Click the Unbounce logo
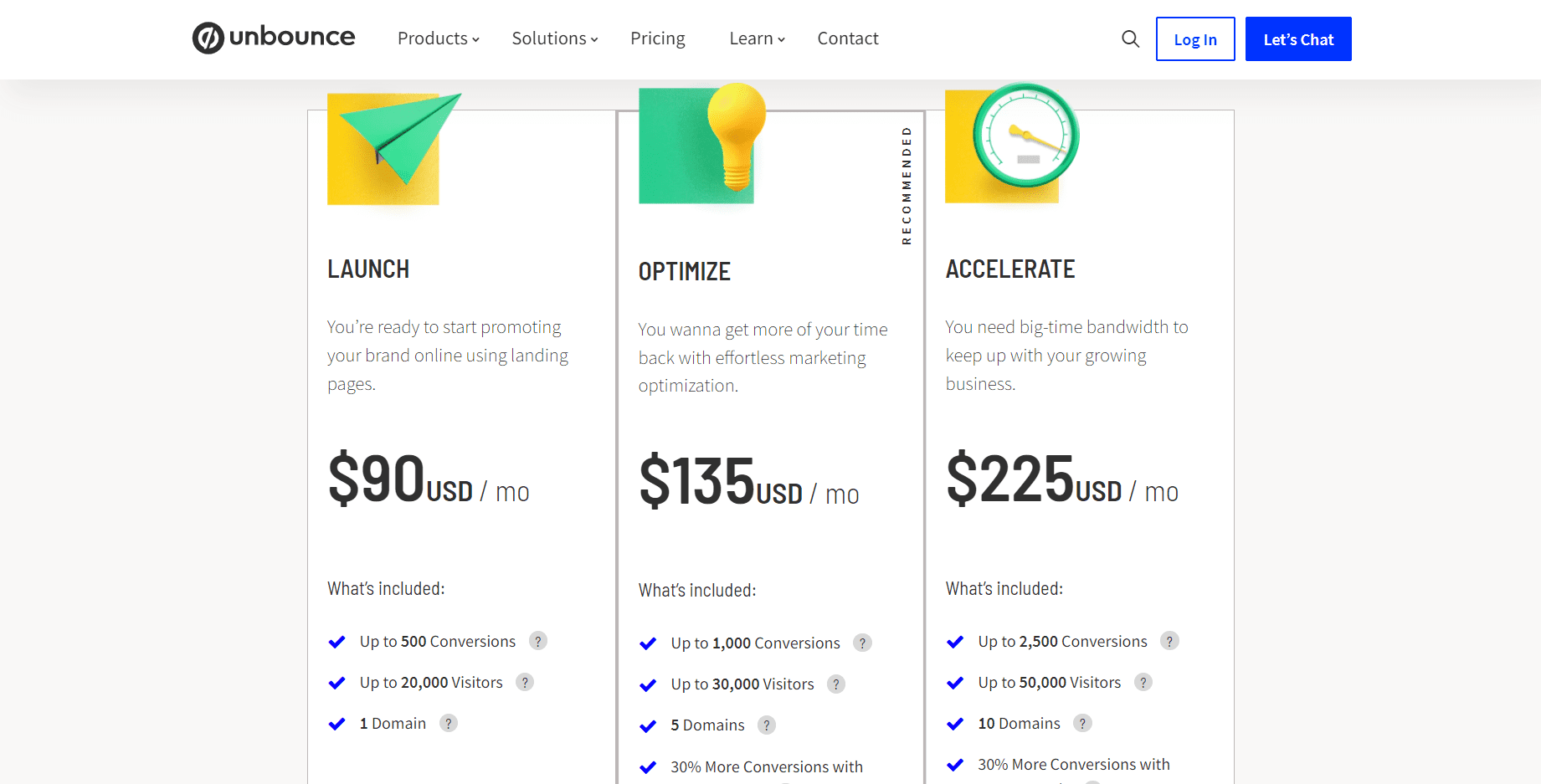This screenshot has width=1541, height=784. pyautogui.click(x=274, y=38)
